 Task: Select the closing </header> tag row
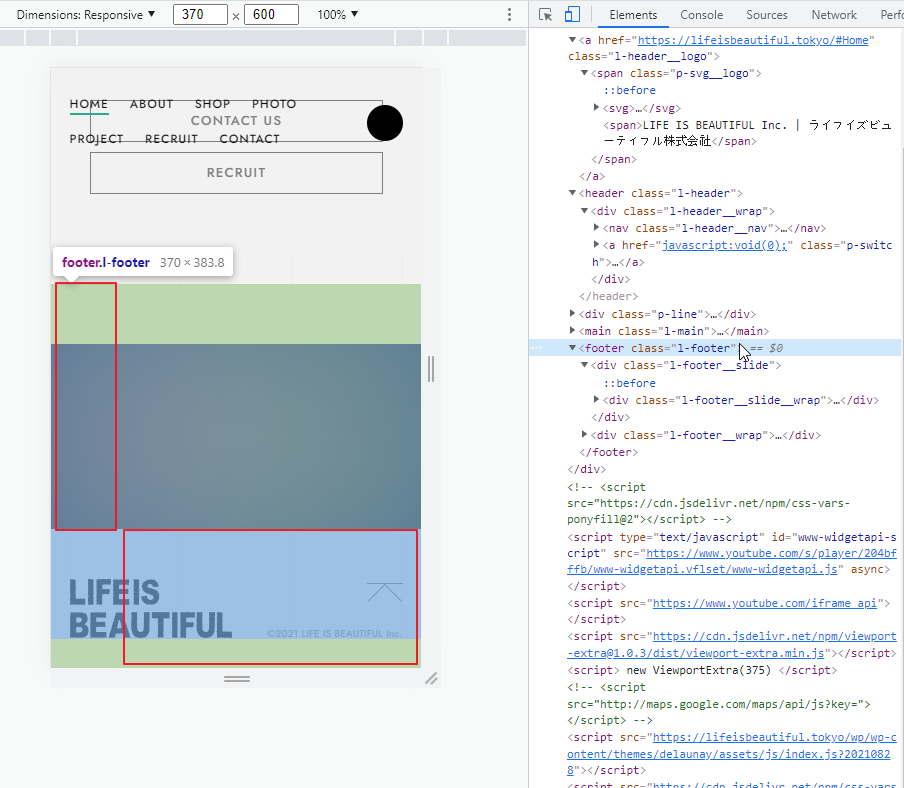[608, 296]
